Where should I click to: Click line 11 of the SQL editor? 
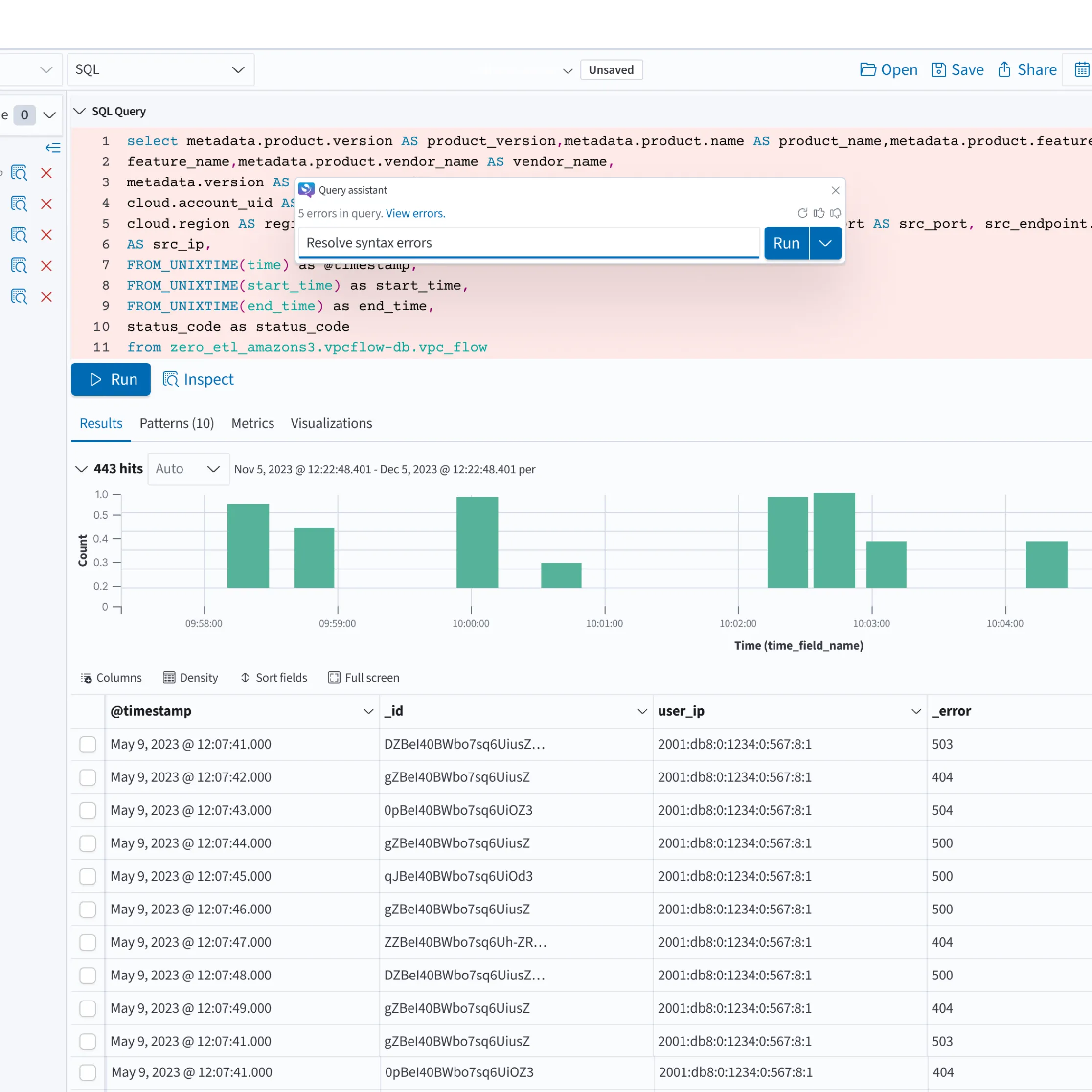(x=307, y=347)
